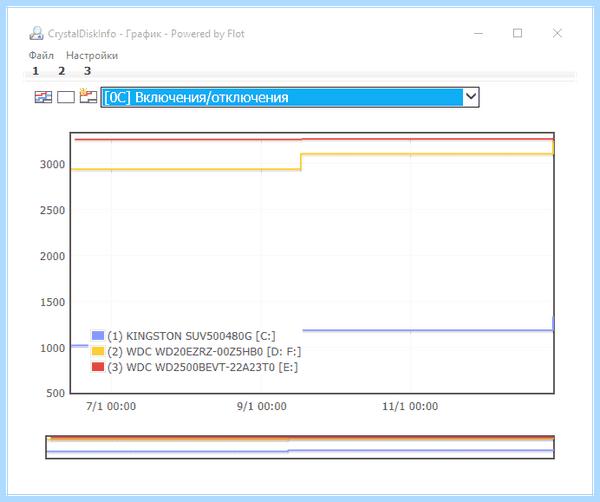Open the Файл menu
This screenshot has height=502, width=600.
pyautogui.click(x=41, y=55)
